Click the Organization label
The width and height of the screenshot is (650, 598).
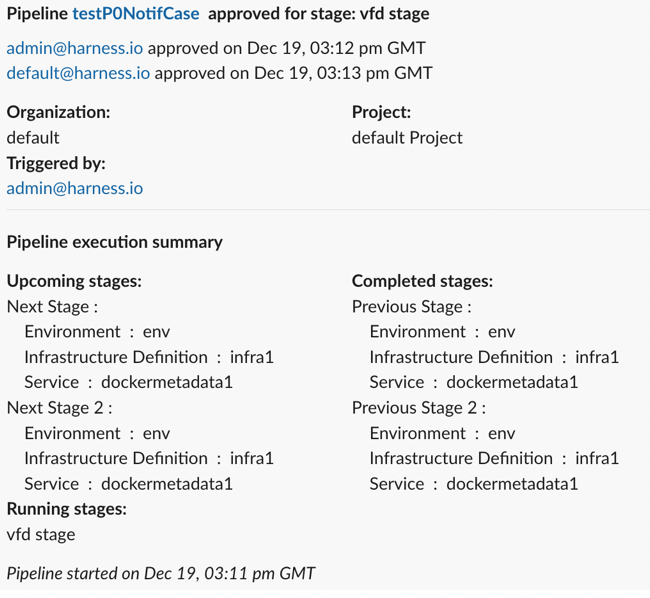(x=58, y=112)
